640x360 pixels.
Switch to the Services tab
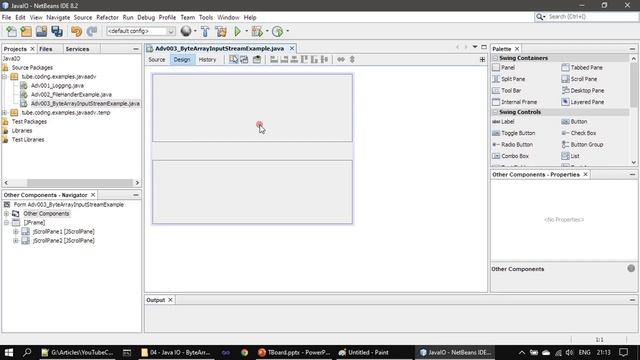[x=77, y=49]
